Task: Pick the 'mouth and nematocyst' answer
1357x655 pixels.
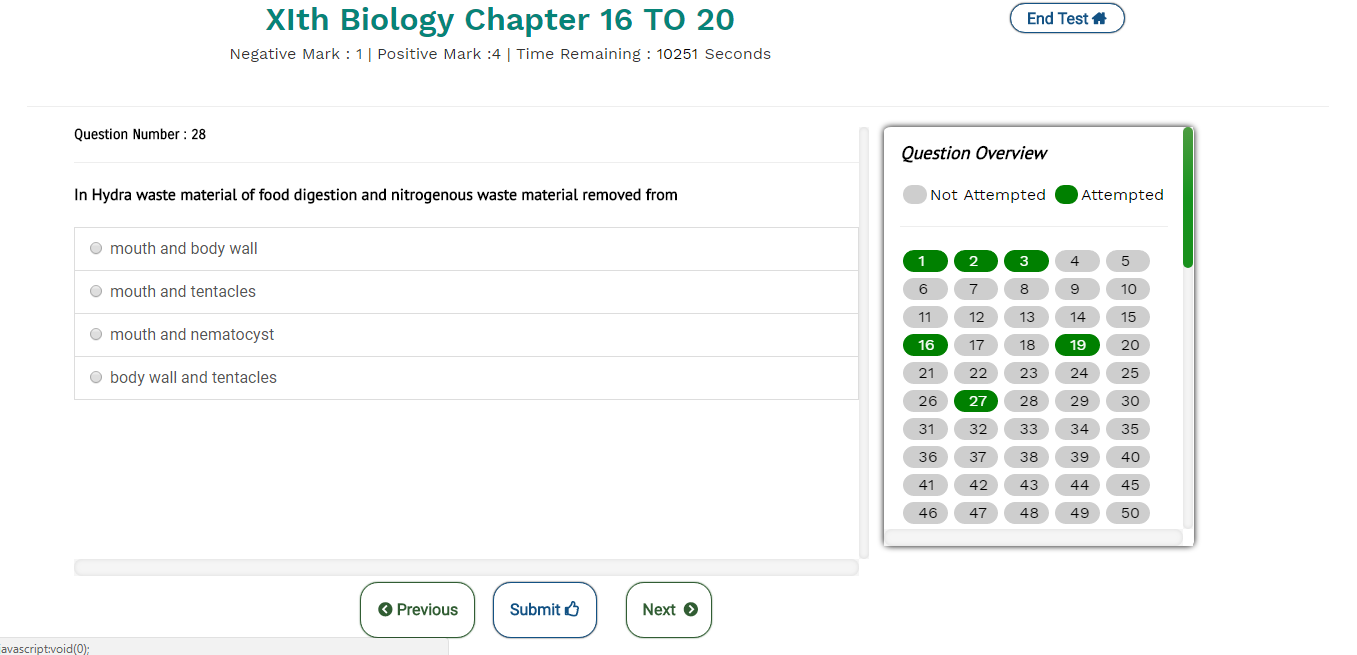Action: coord(96,335)
